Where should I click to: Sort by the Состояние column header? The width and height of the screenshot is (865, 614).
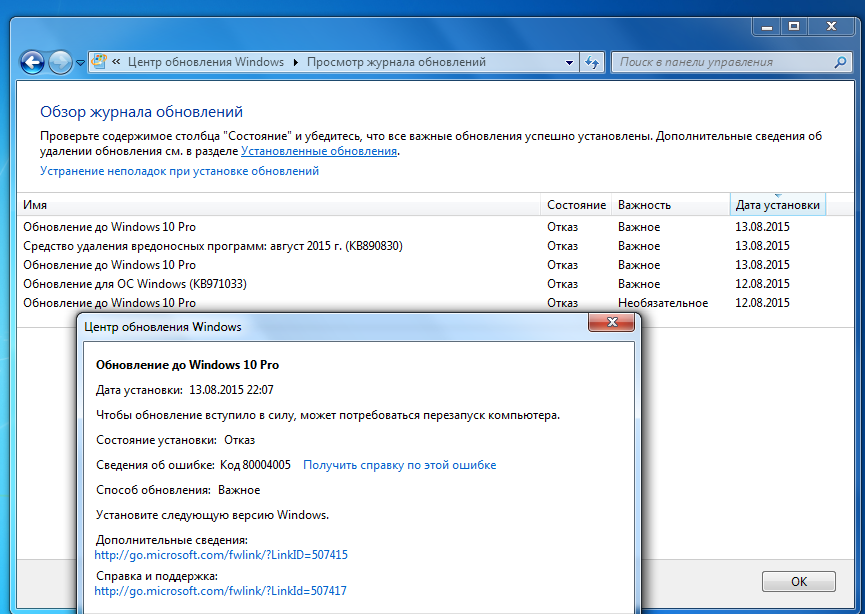(576, 205)
